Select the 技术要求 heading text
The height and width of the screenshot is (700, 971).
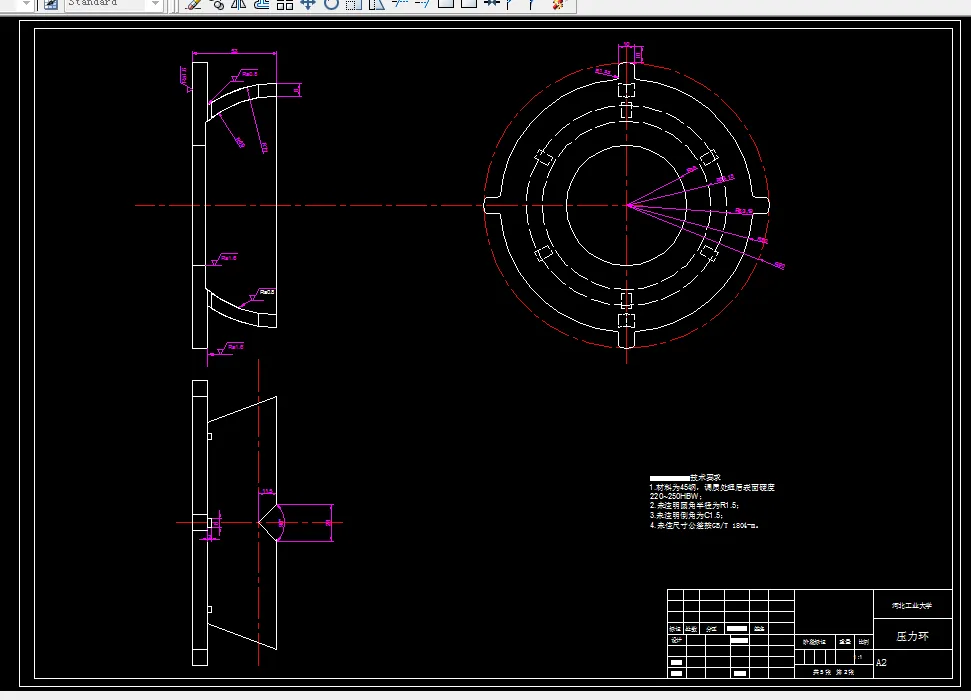click(x=705, y=477)
